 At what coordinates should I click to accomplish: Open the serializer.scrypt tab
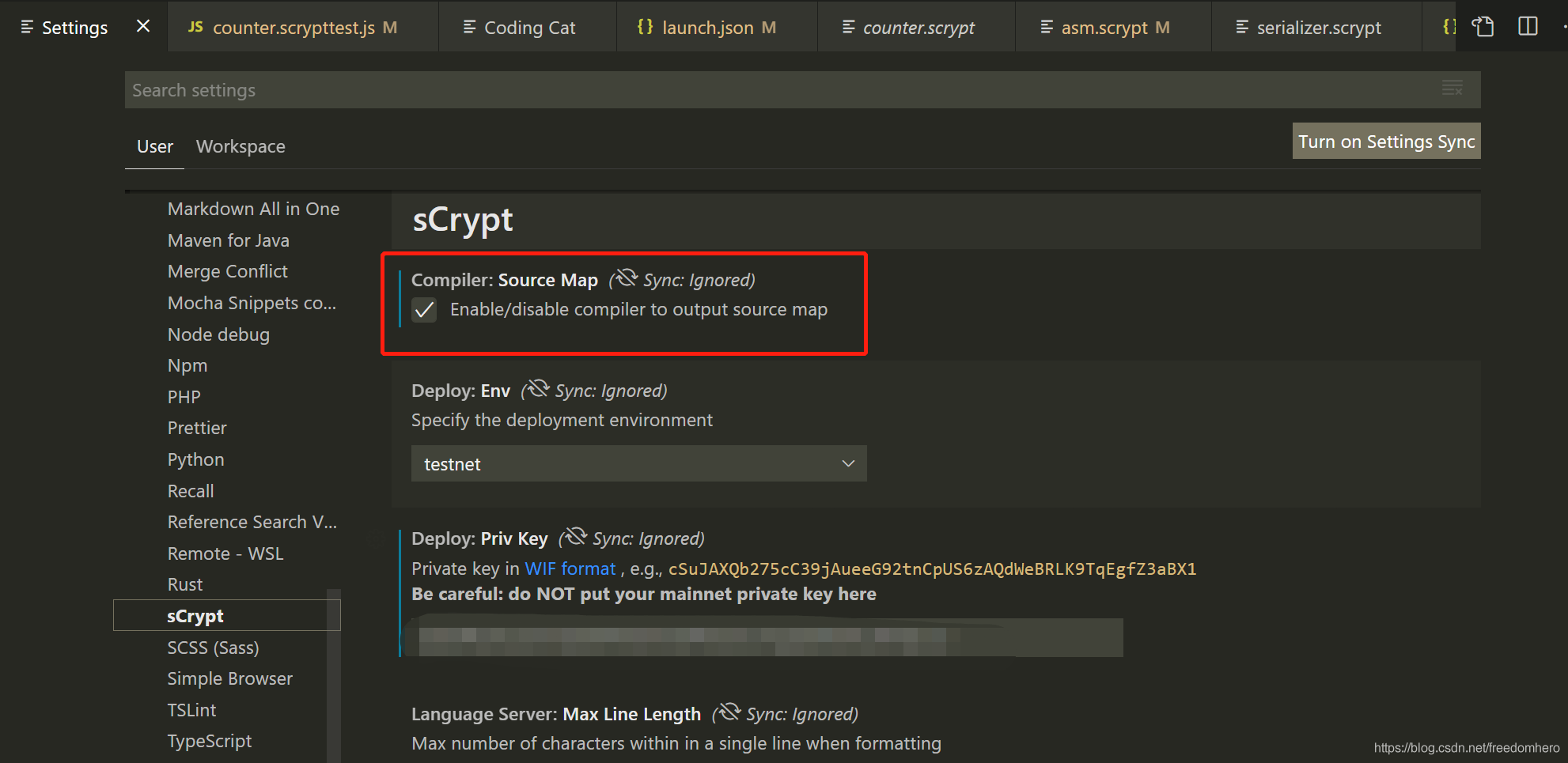[1316, 27]
